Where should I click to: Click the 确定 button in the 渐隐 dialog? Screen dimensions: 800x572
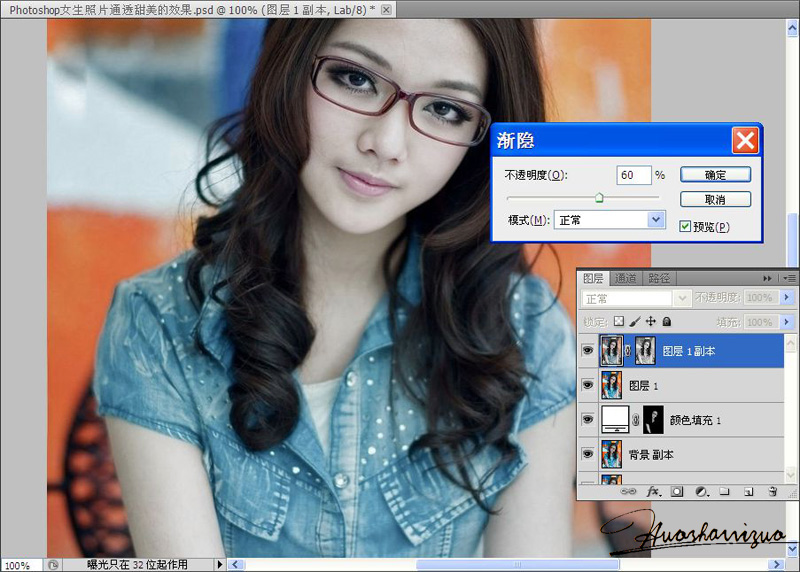point(715,175)
